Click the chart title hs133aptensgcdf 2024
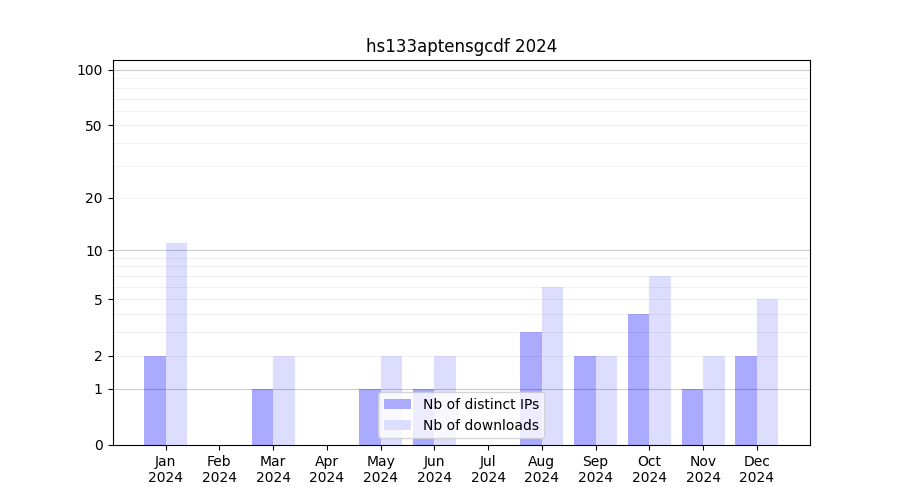 [x=461, y=46]
